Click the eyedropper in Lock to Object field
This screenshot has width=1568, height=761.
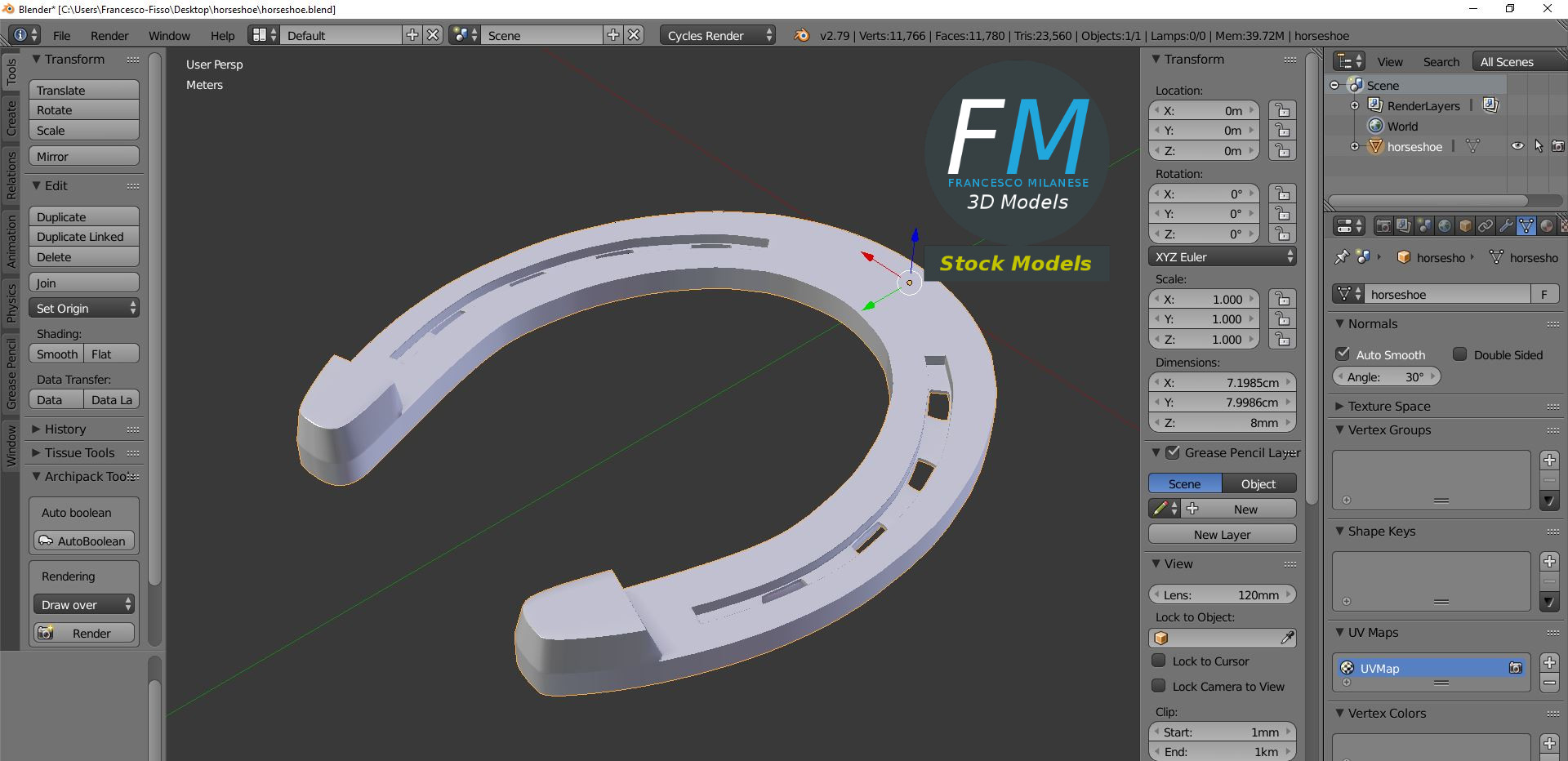[x=1289, y=638]
